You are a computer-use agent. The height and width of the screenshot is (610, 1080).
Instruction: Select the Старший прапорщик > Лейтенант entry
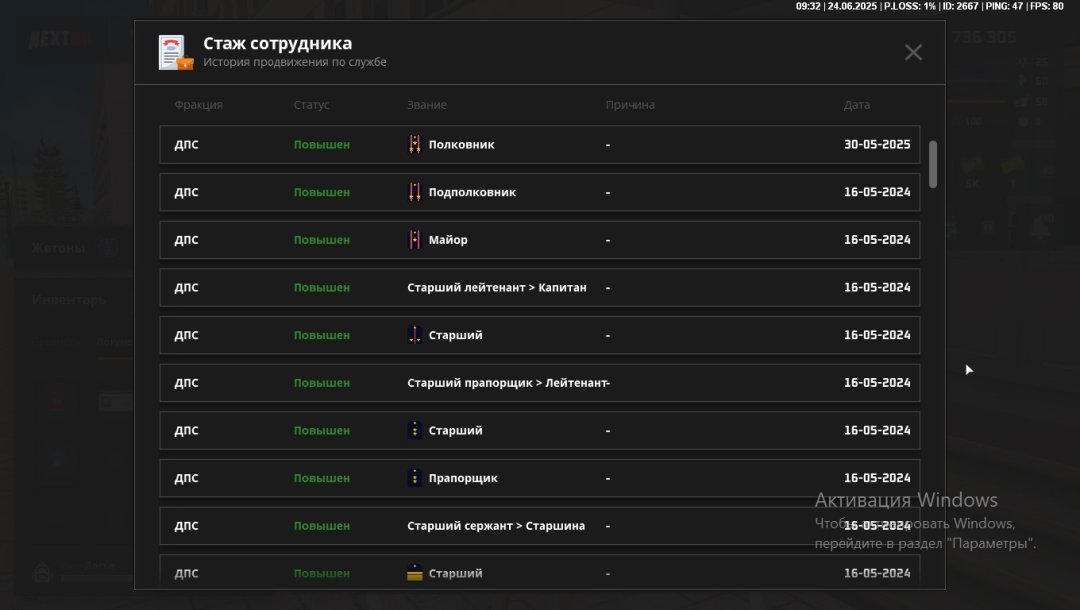[506, 383]
